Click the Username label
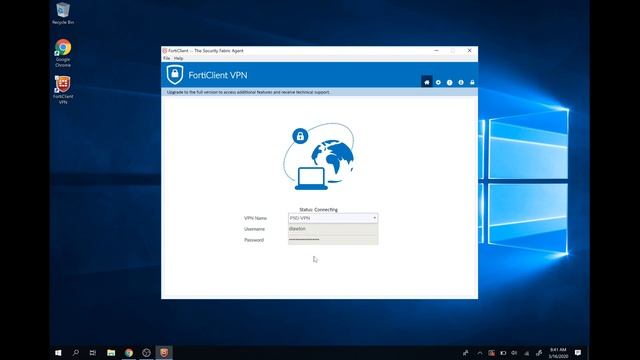This screenshot has width=640, height=360. click(x=254, y=229)
